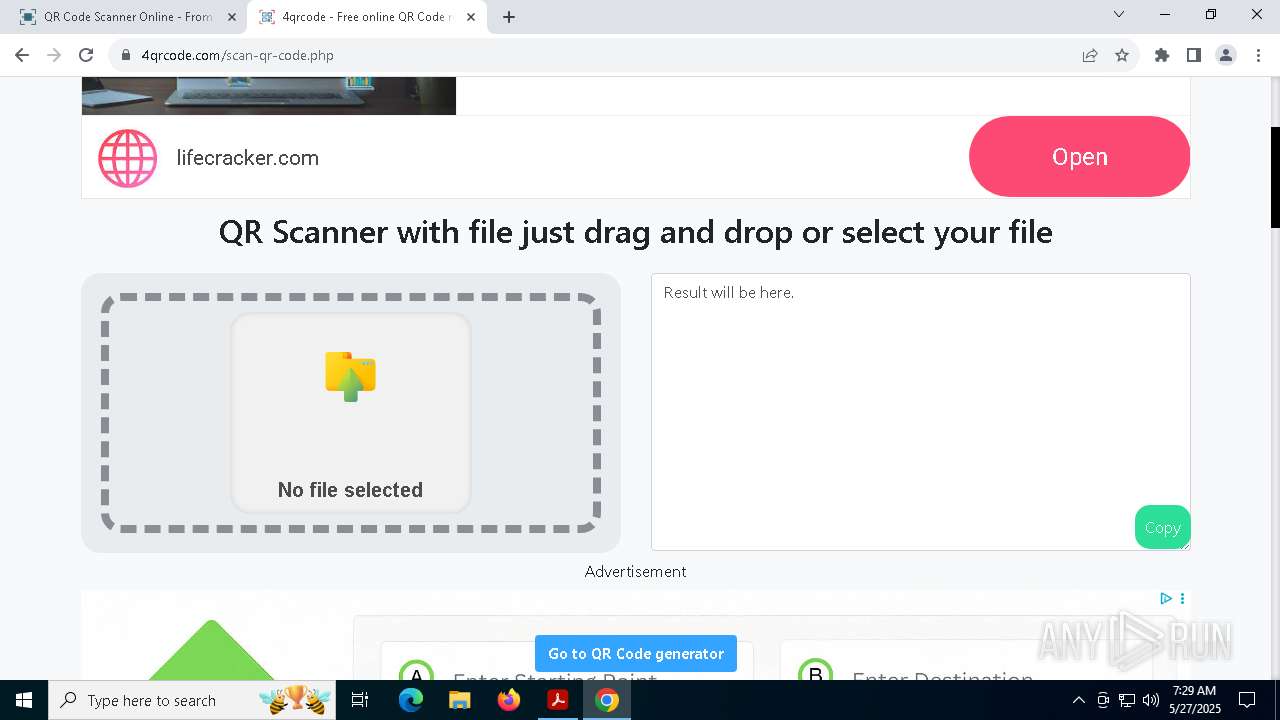Expand the tab search chevron
Screen dimensions: 1280x720
[1119, 14]
